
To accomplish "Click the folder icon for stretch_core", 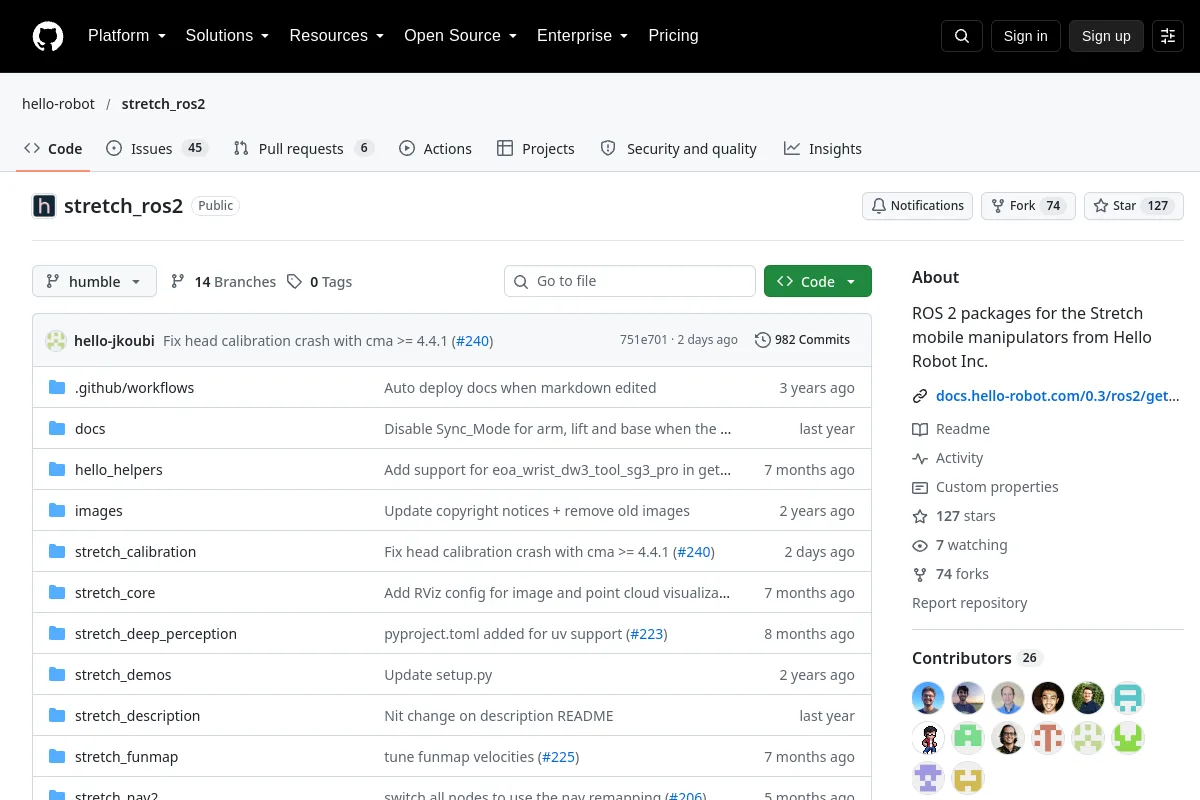I will pyautogui.click(x=57, y=592).
